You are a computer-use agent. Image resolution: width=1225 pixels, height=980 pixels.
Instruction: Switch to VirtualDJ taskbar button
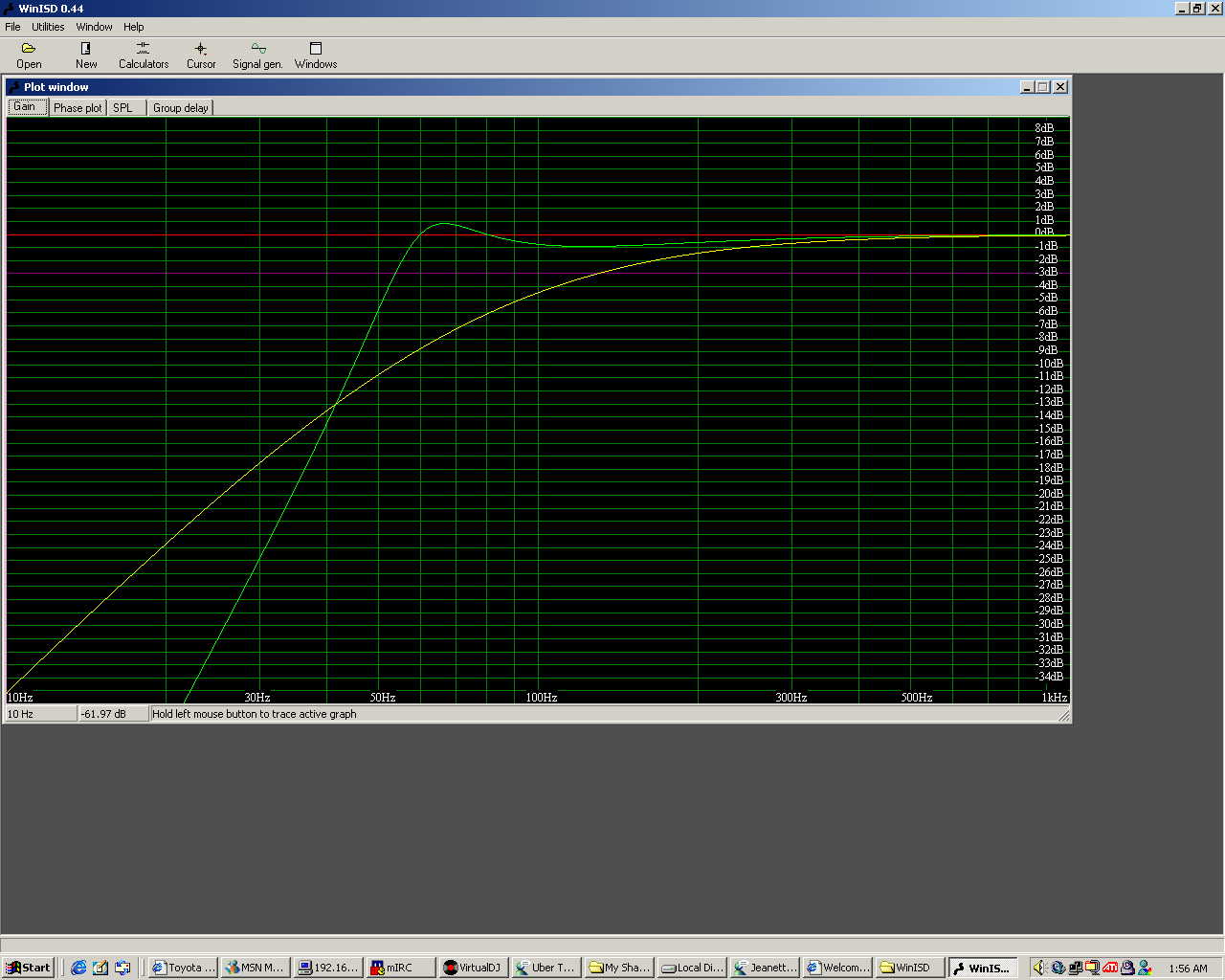point(473,968)
